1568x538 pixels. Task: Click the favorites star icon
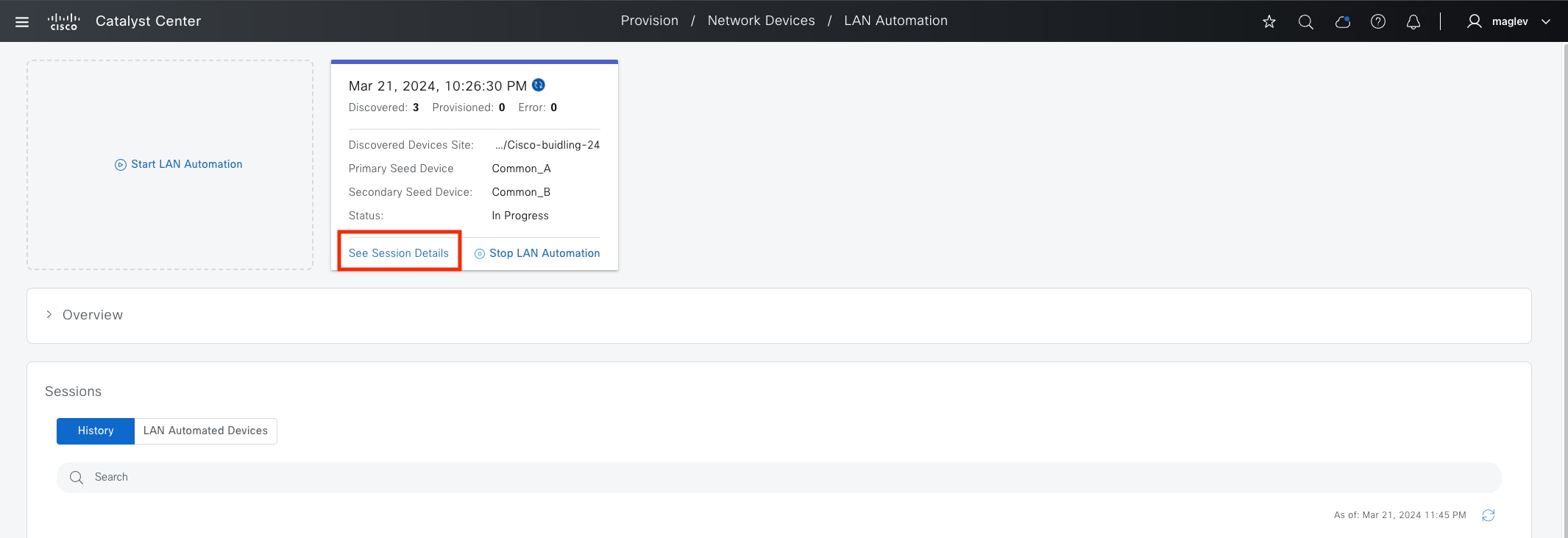click(x=1269, y=21)
